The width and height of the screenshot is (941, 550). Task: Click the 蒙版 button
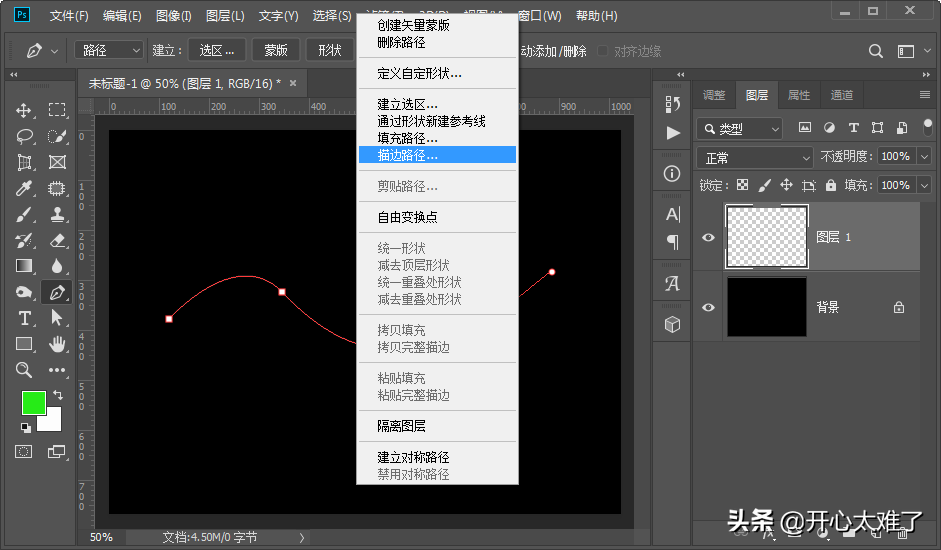click(276, 50)
